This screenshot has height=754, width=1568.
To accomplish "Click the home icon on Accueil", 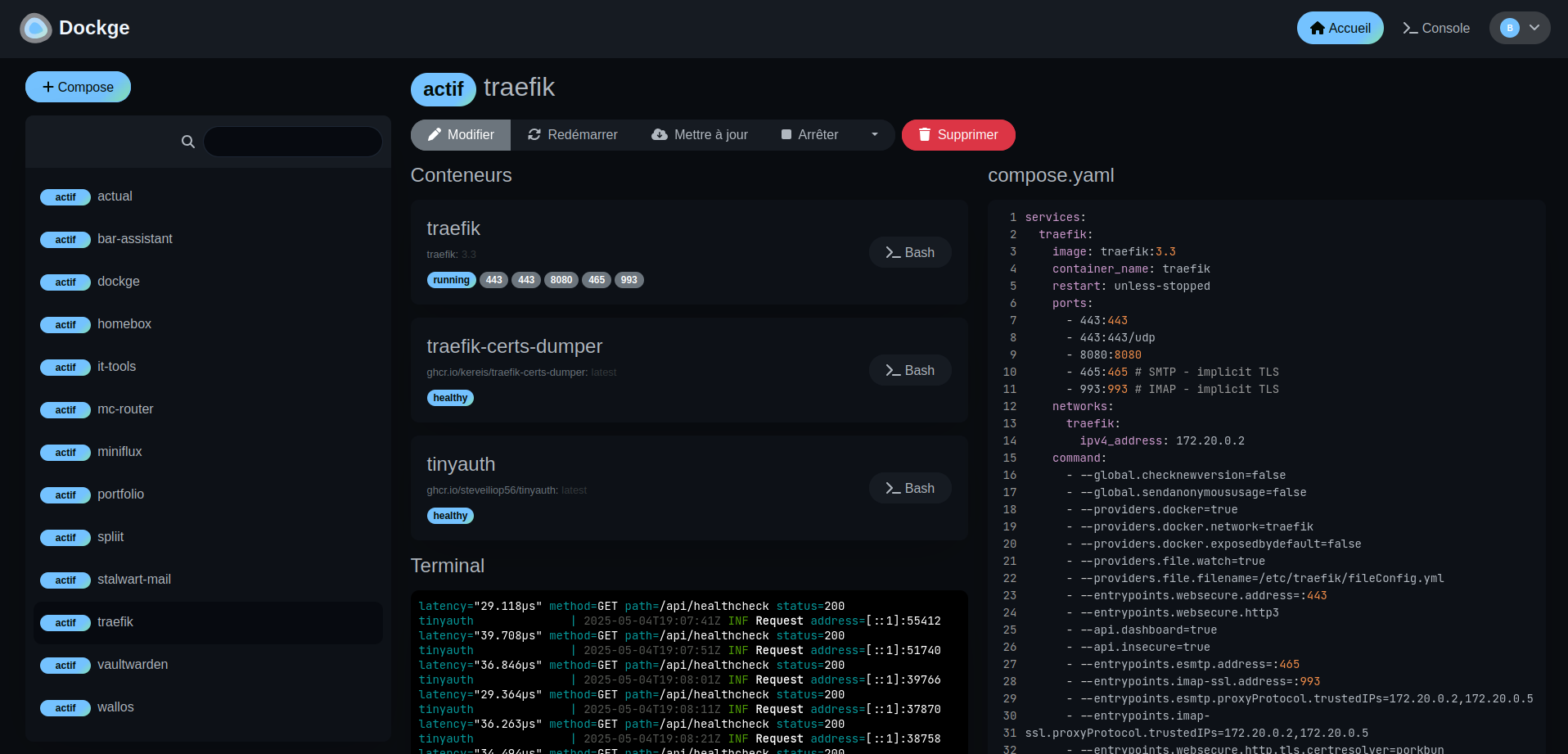I will click(1318, 28).
